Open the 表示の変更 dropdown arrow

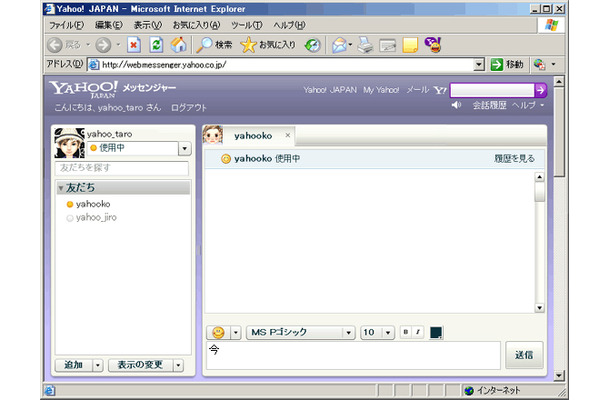178,365
